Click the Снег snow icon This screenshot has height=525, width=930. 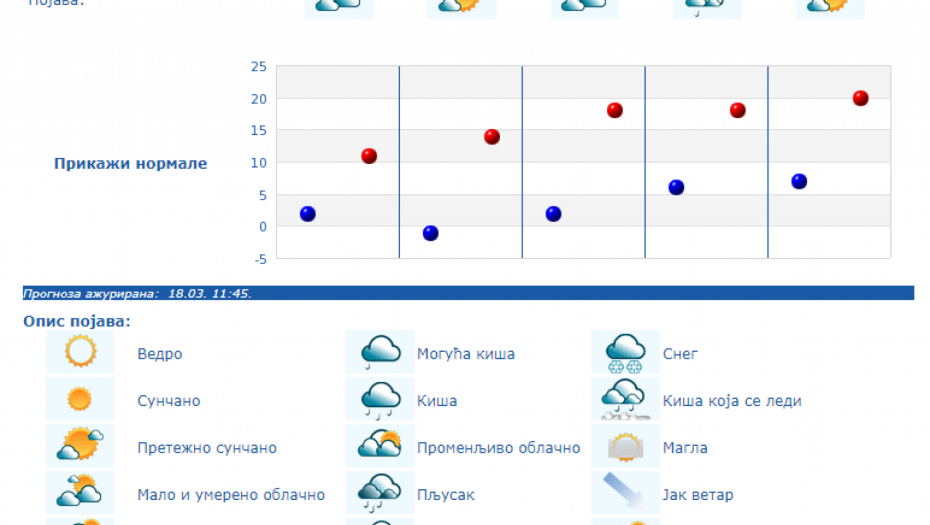(626, 353)
